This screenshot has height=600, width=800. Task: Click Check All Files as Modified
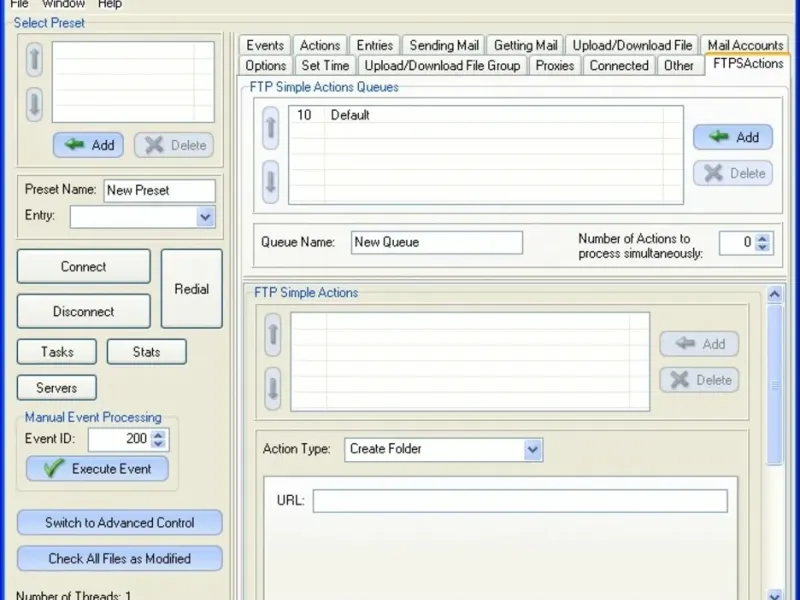[120, 558]
